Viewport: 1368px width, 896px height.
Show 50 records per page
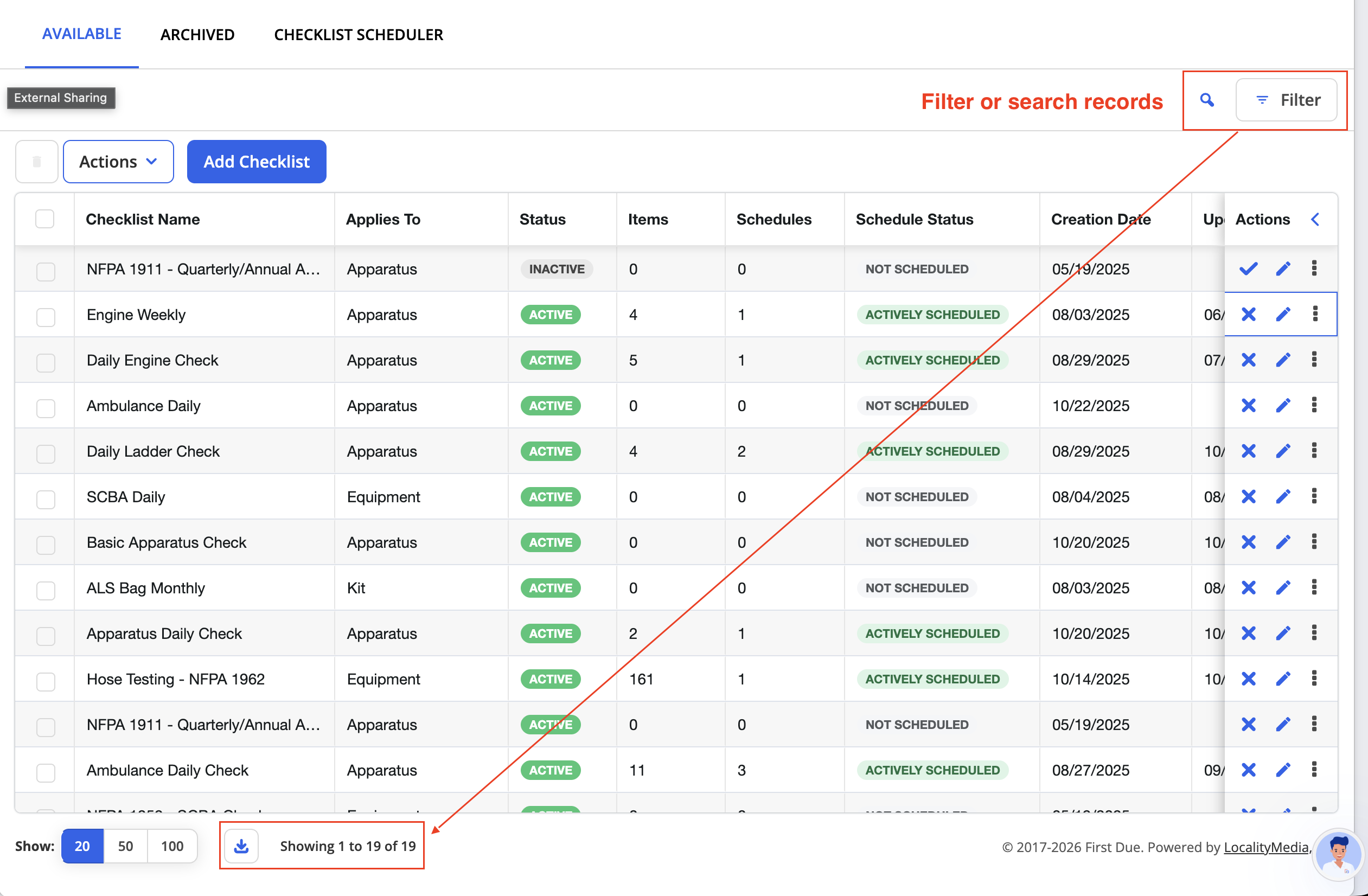[x=125, y=846]
